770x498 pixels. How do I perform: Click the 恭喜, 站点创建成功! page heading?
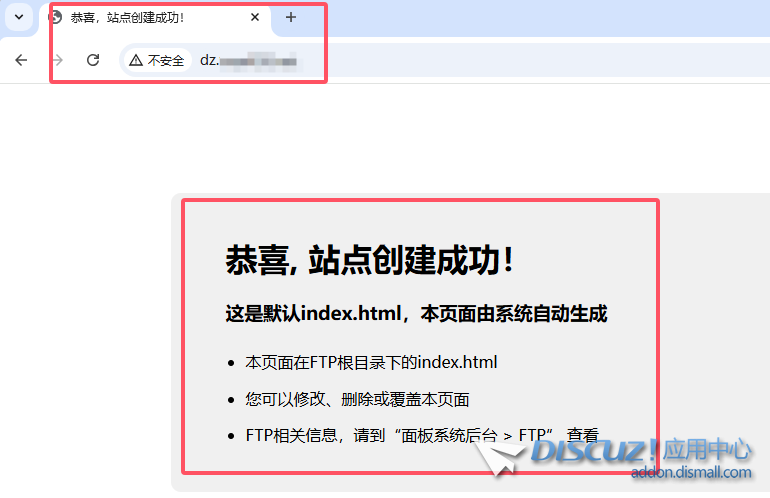point(371,261)
